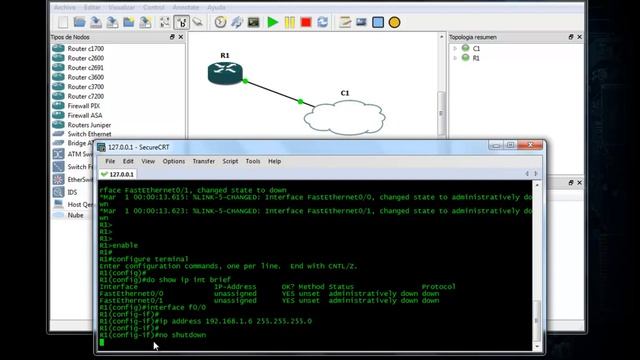Click the add note icon

click(345, 22)
